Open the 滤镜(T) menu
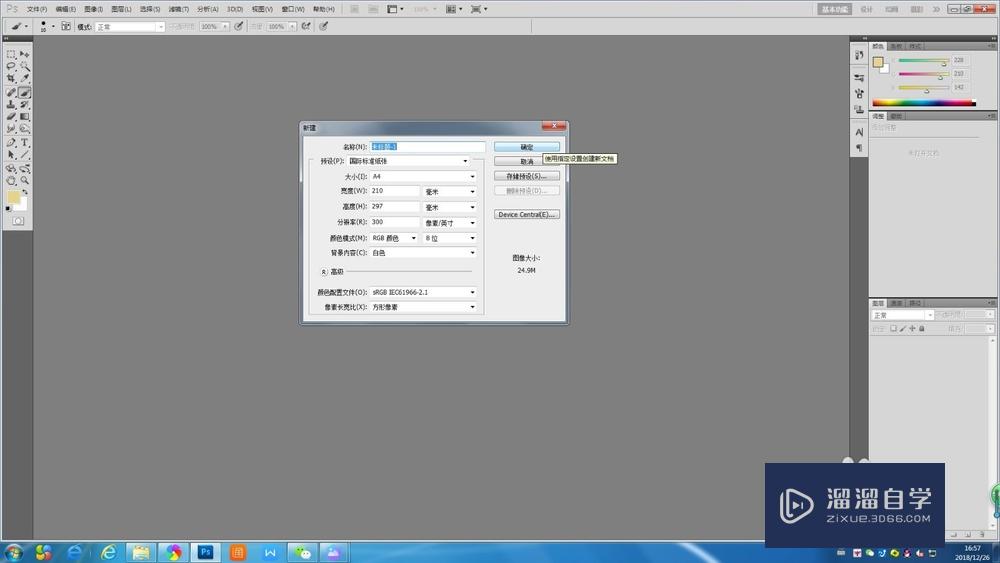The image size is (1000, 563). click(179, 9)
